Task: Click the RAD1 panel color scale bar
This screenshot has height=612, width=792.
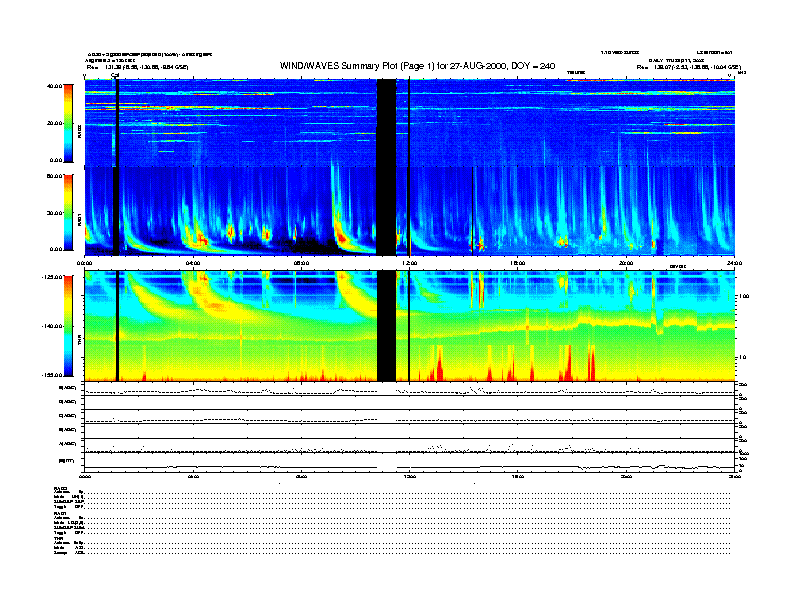Action: coord(68,212)
